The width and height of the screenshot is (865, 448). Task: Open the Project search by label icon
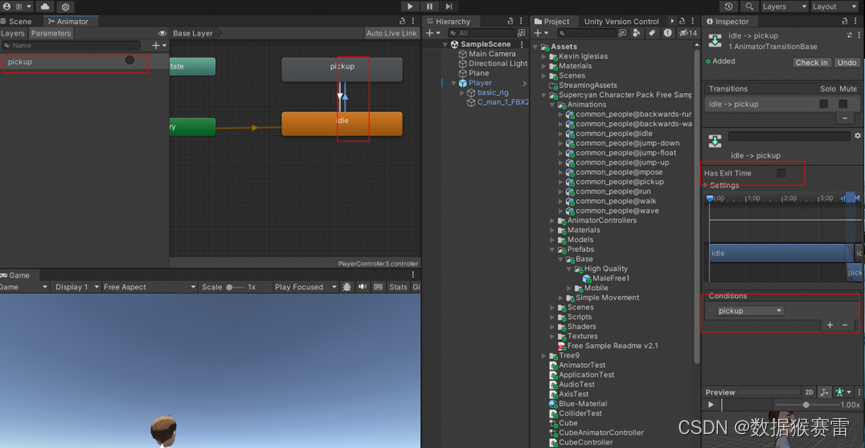652,33
